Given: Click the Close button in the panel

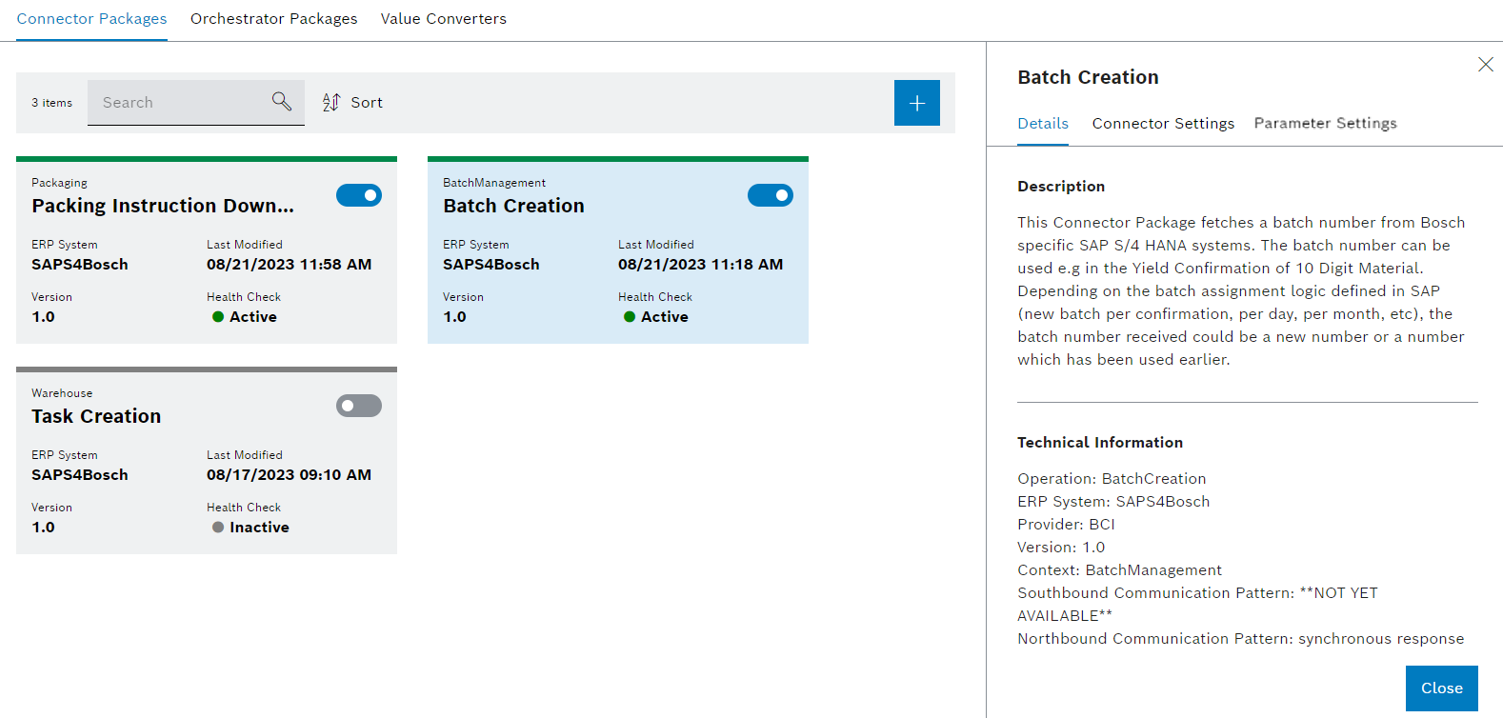Looking at the screenshot, I should click(x=1441, y=688).
